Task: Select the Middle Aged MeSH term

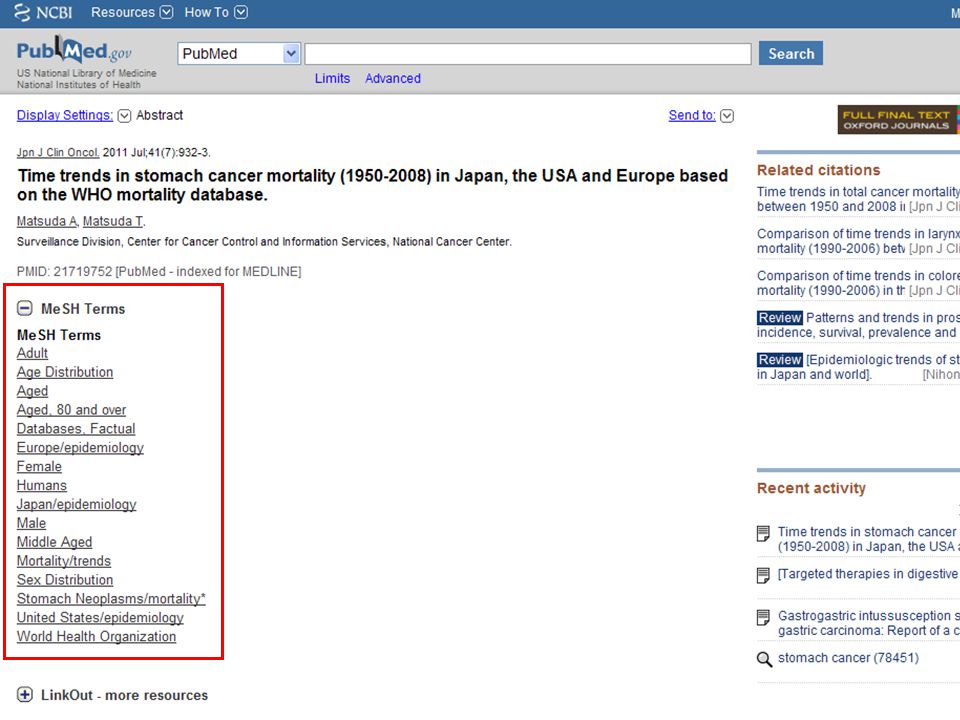Action: pos(54,542)
